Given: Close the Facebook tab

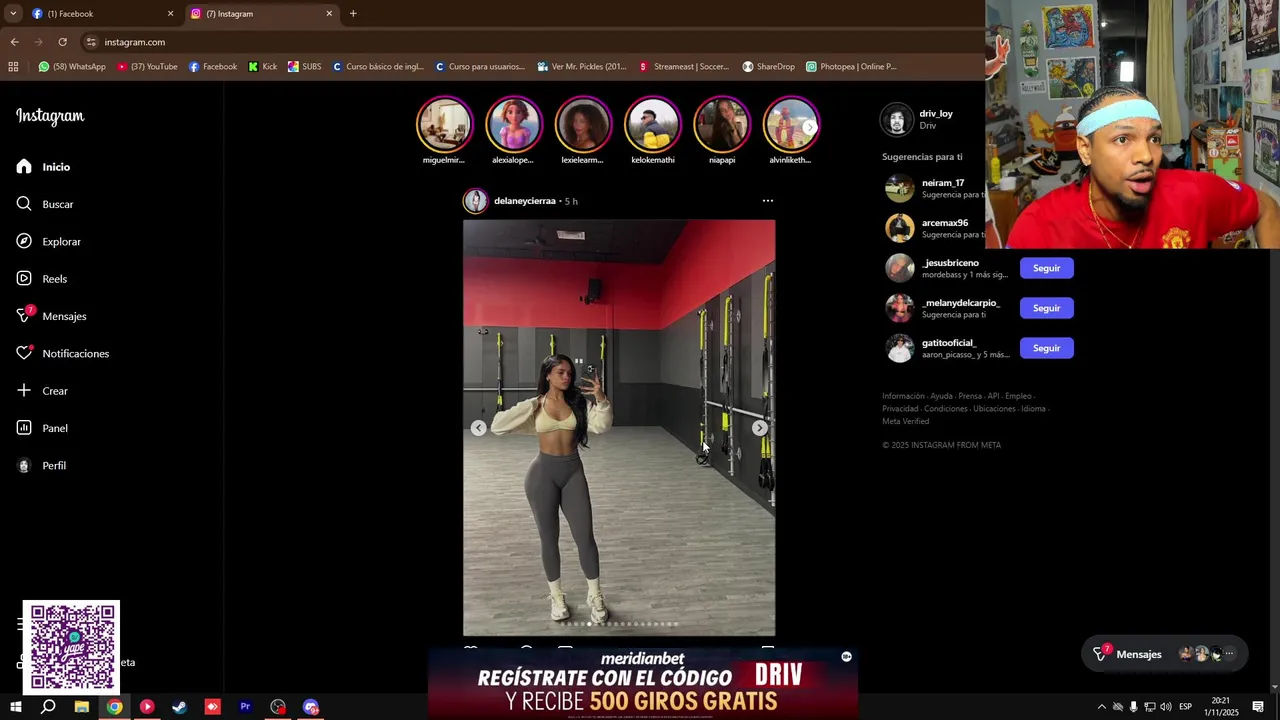Looking at the screenshot, I should [170, 14].
